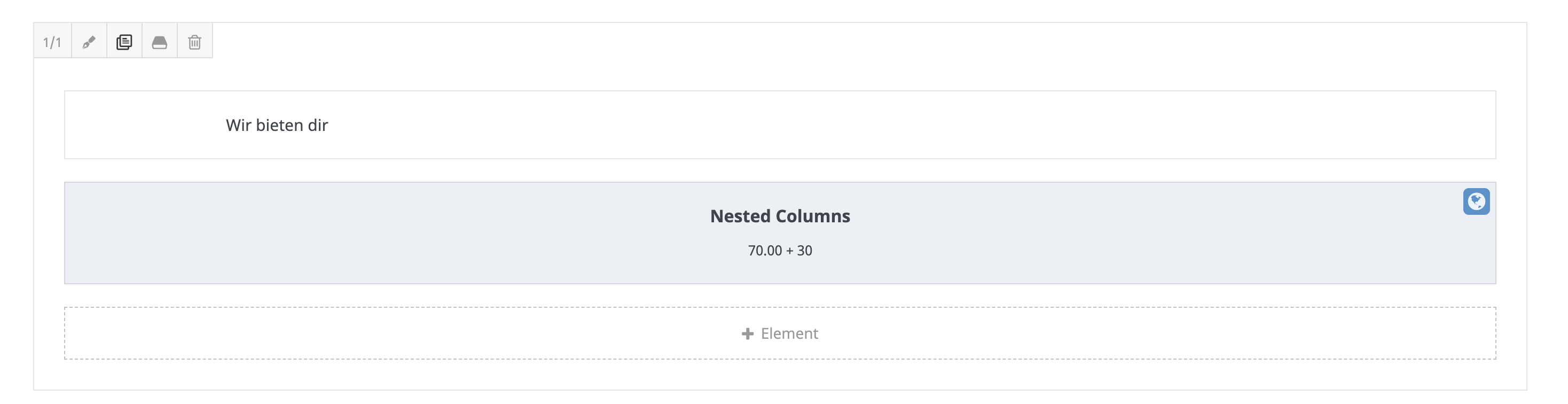Delete the column via the trash icon
The image size is (1568, 404).
(x=195, y=42)
